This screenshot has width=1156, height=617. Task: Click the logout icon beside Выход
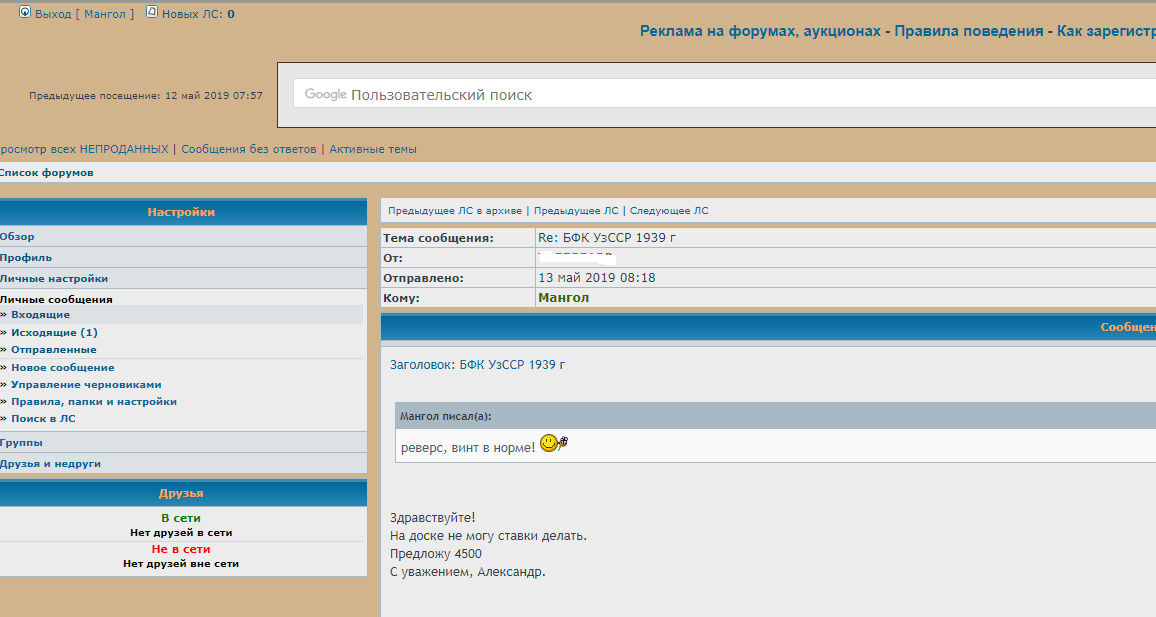point(25,13)
